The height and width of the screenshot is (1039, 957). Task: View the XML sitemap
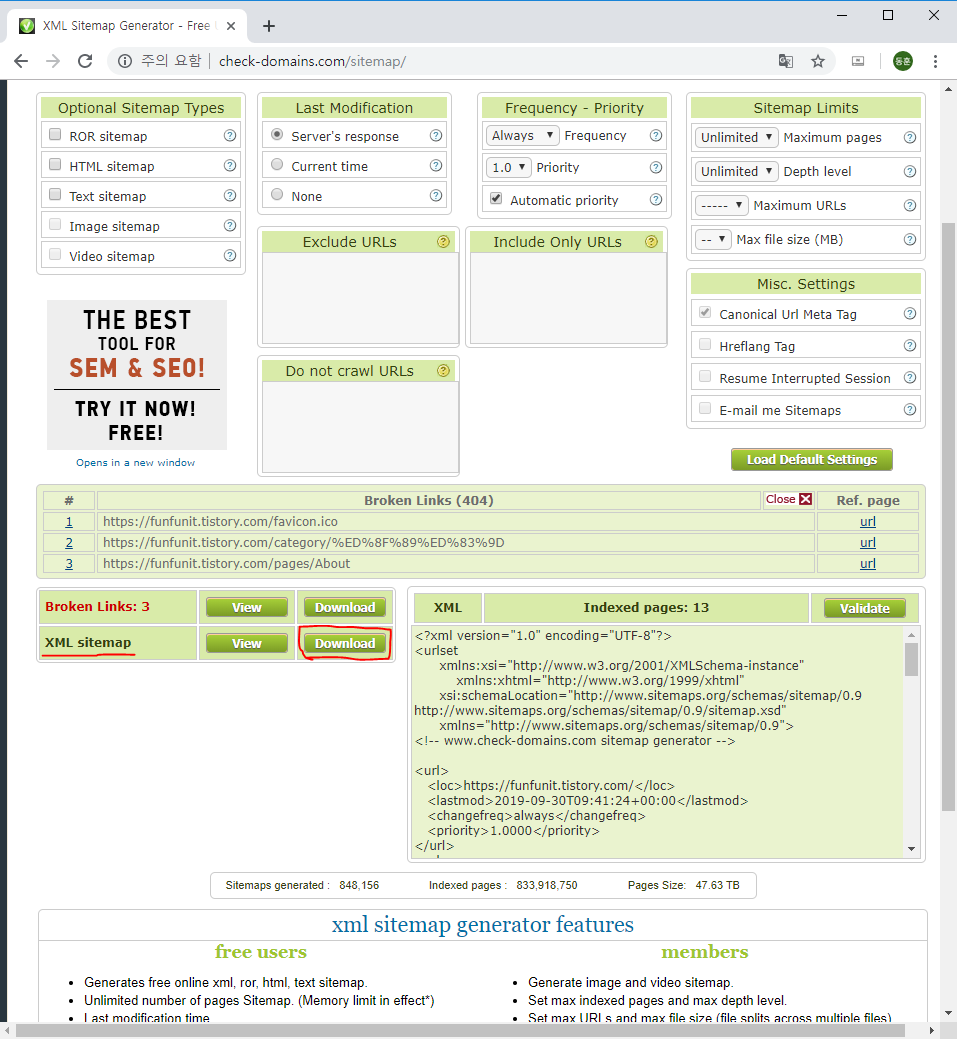click(x=247, y=643)
